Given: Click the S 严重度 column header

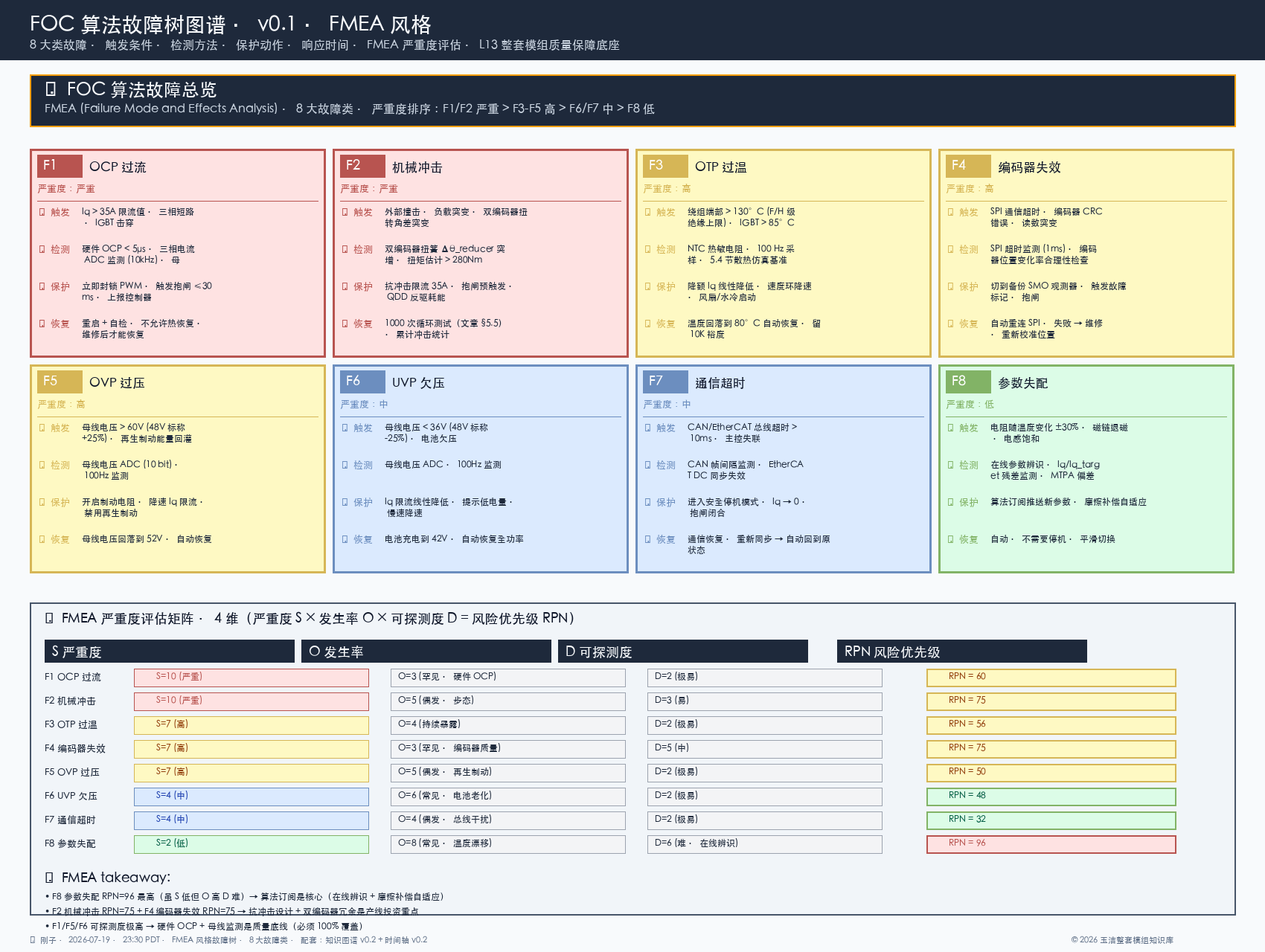Looking at the screenshot, I should point(170,652).
